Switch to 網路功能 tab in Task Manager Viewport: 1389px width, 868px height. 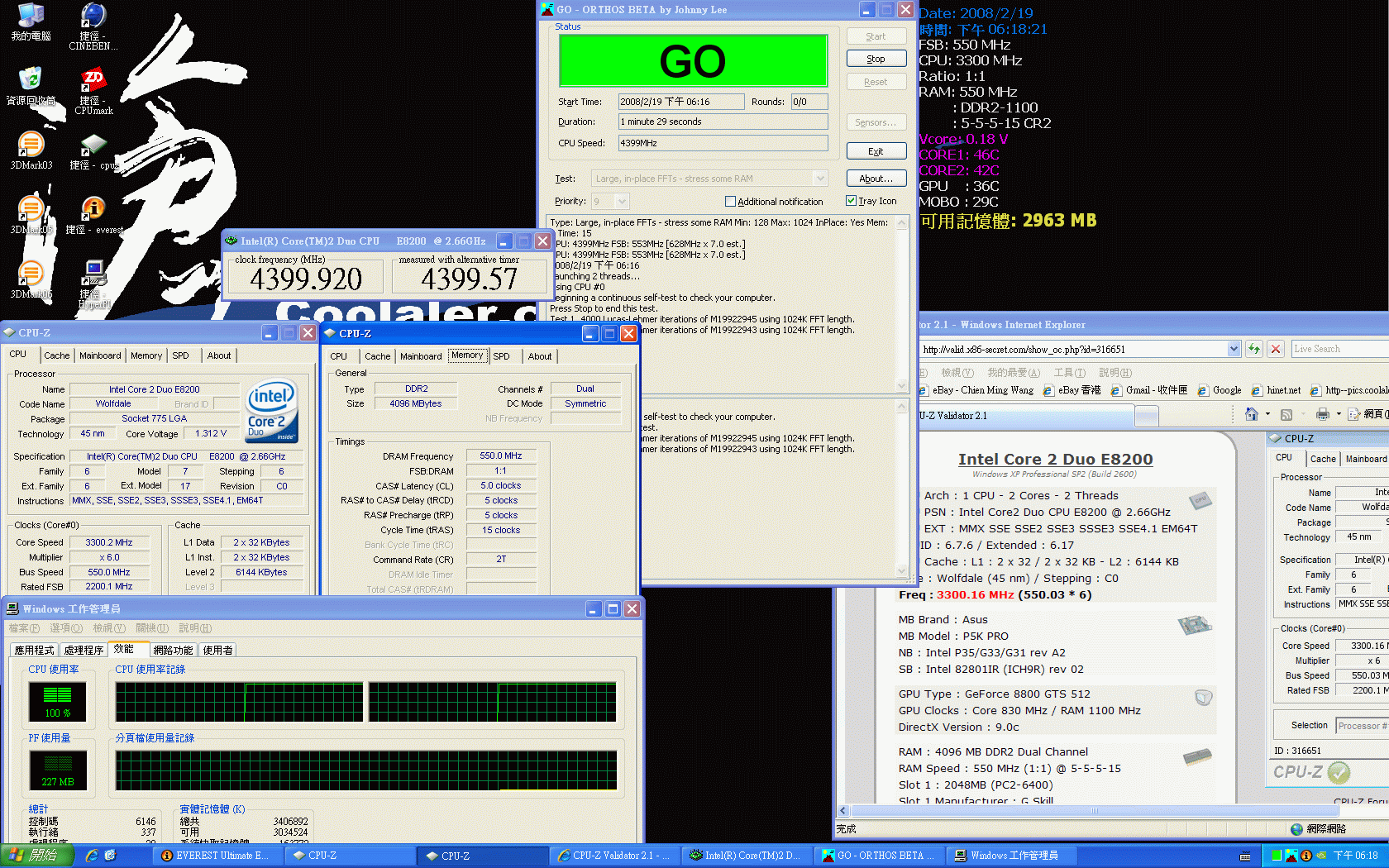(x=173, y=650)
